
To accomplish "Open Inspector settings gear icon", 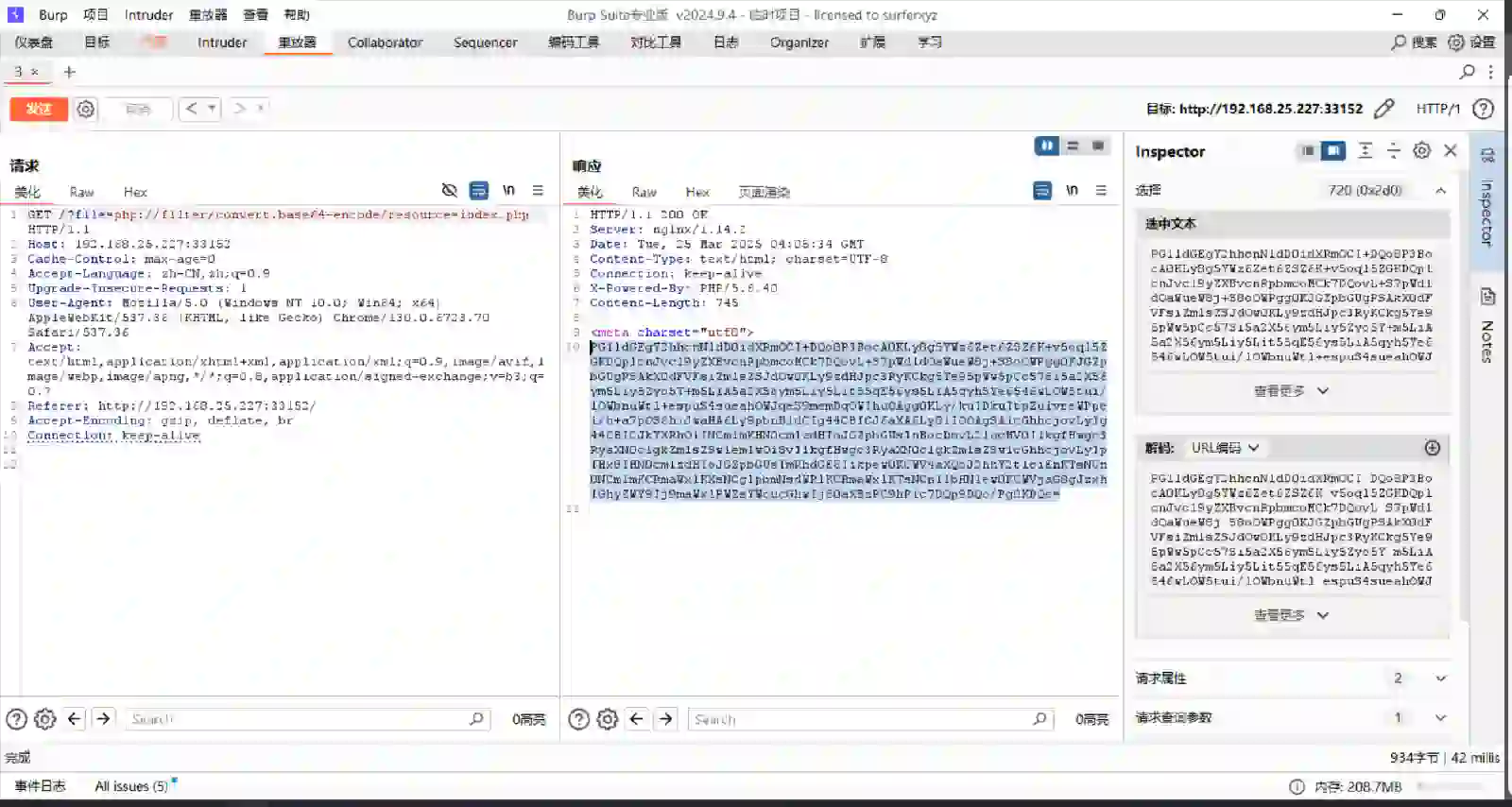I will point(1421,151).
